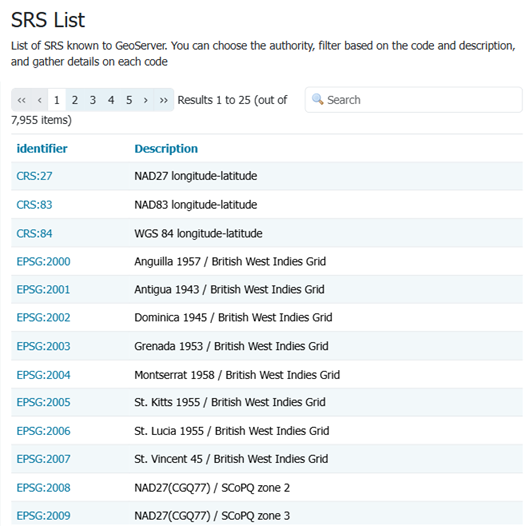Open EPSG:2000 Anguilla entry

[x=44, y=261]
